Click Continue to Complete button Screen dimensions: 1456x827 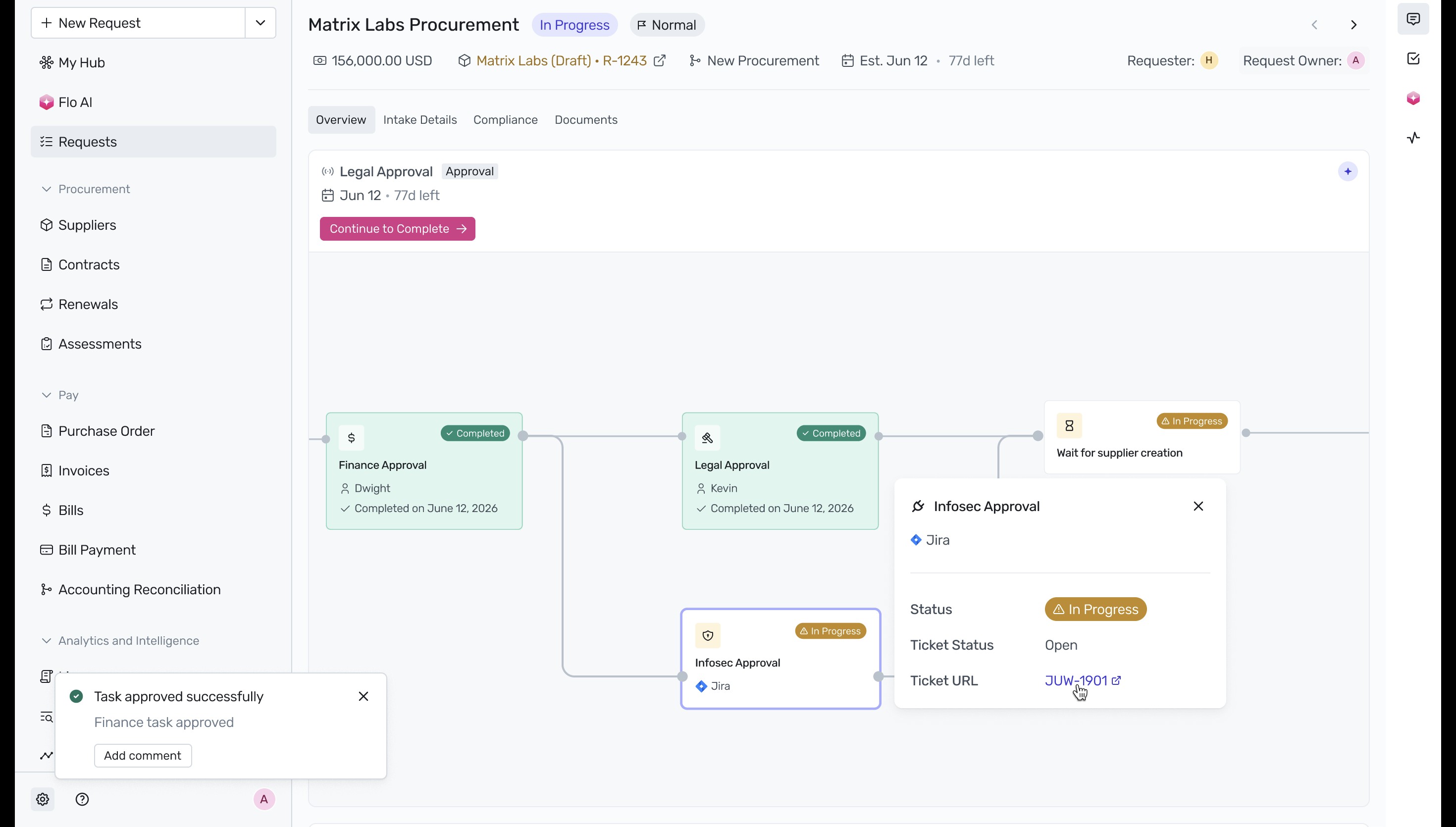(398, 229)
